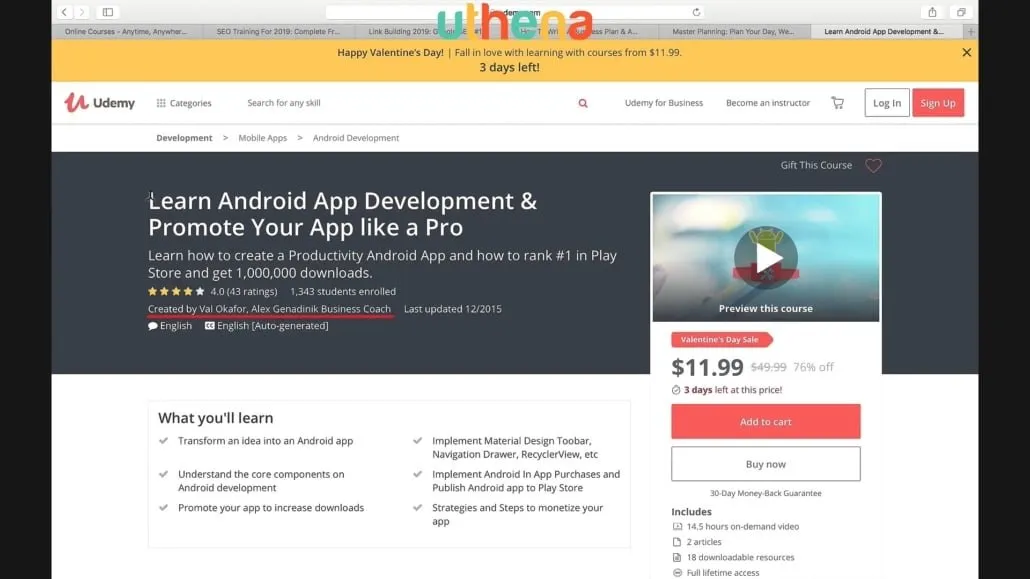
Task: Click the downloadable resources icon
Action: point(677,557)
